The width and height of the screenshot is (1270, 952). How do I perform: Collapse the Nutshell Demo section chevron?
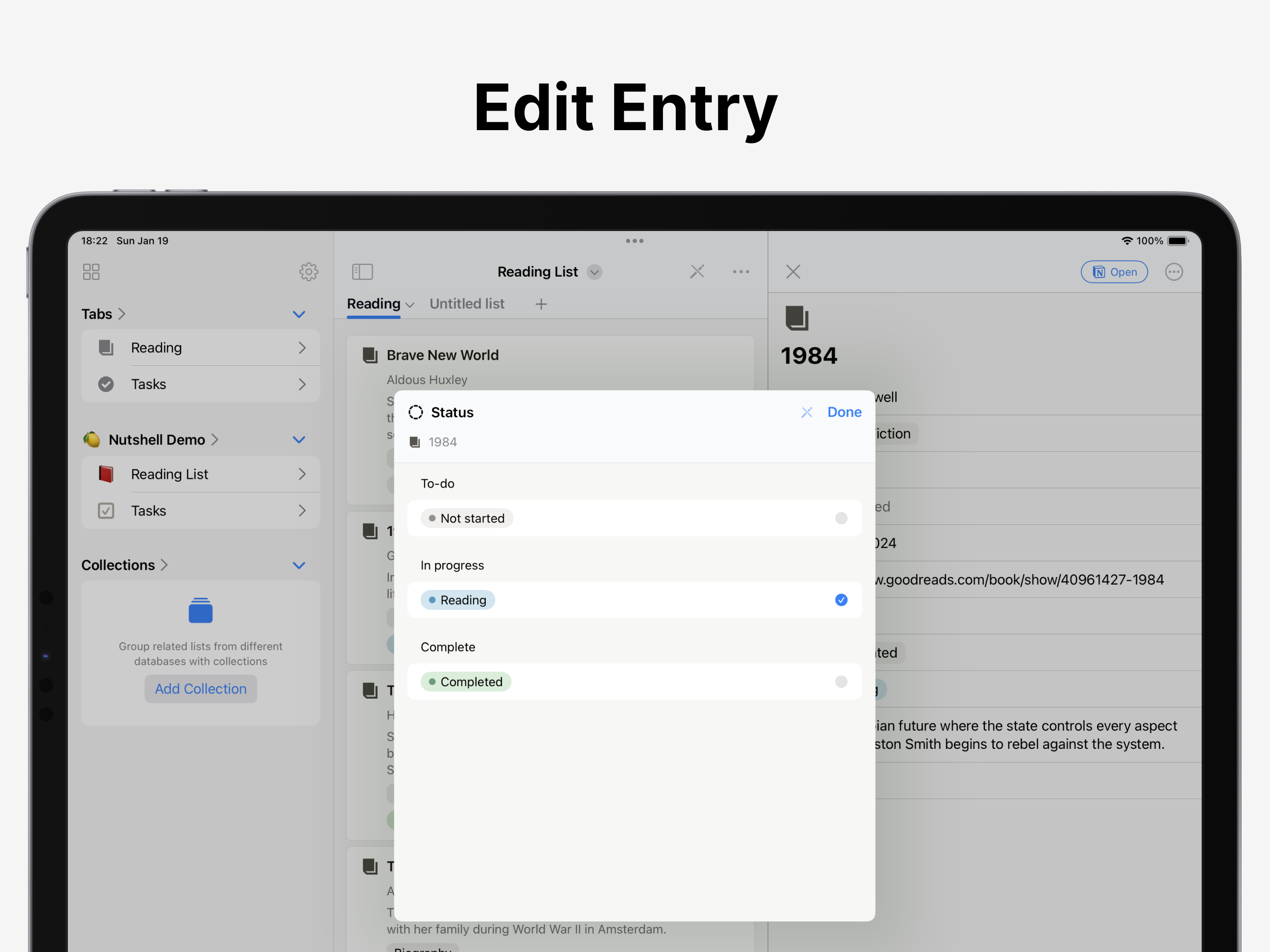tap(299, 440)
